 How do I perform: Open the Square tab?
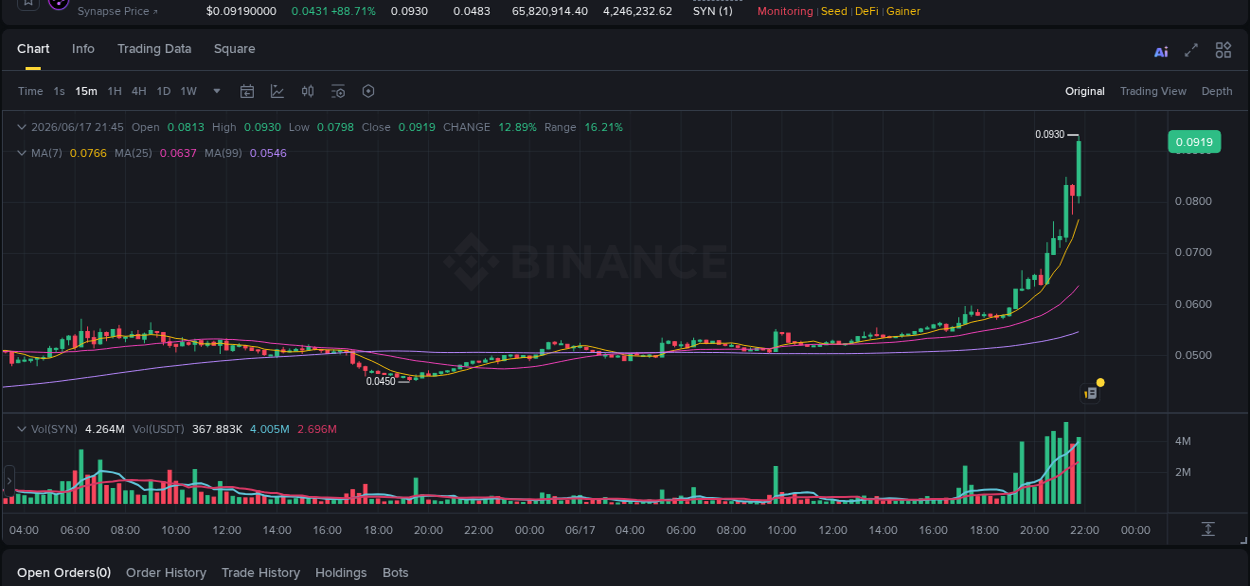click(x=234, y=49)
